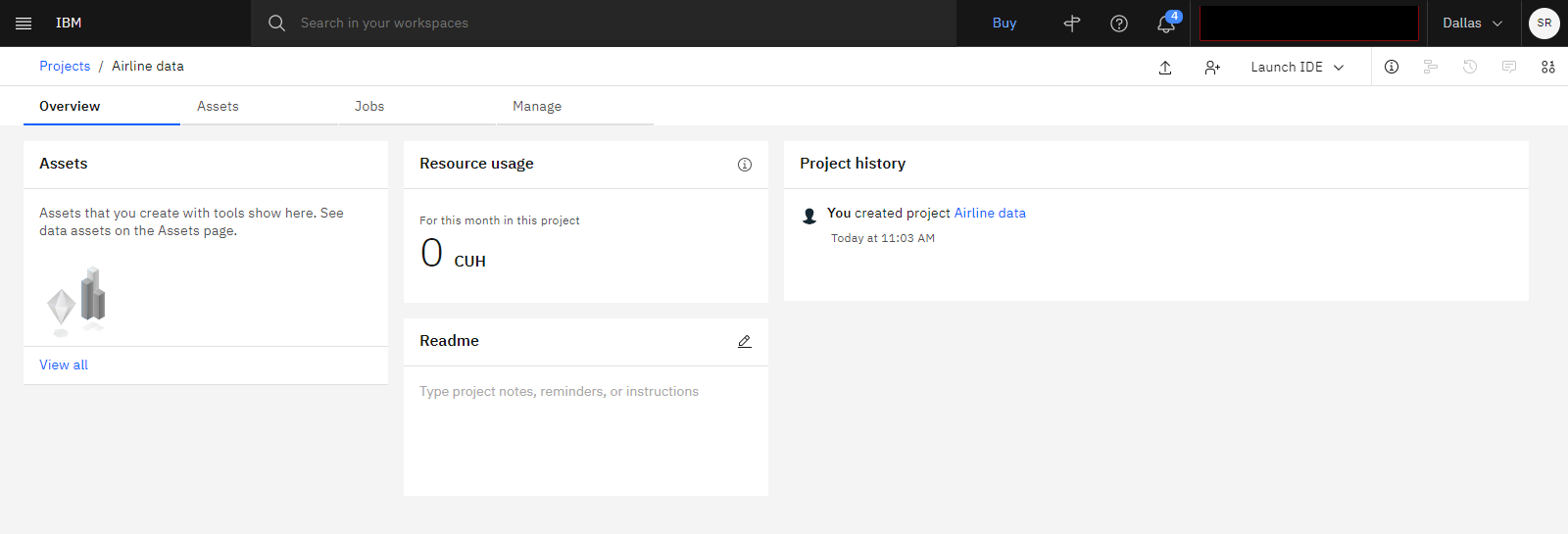Expand the Dallas region dropdown
The height and width of the screenshot is (534, 1568).
click(1472, 24)
